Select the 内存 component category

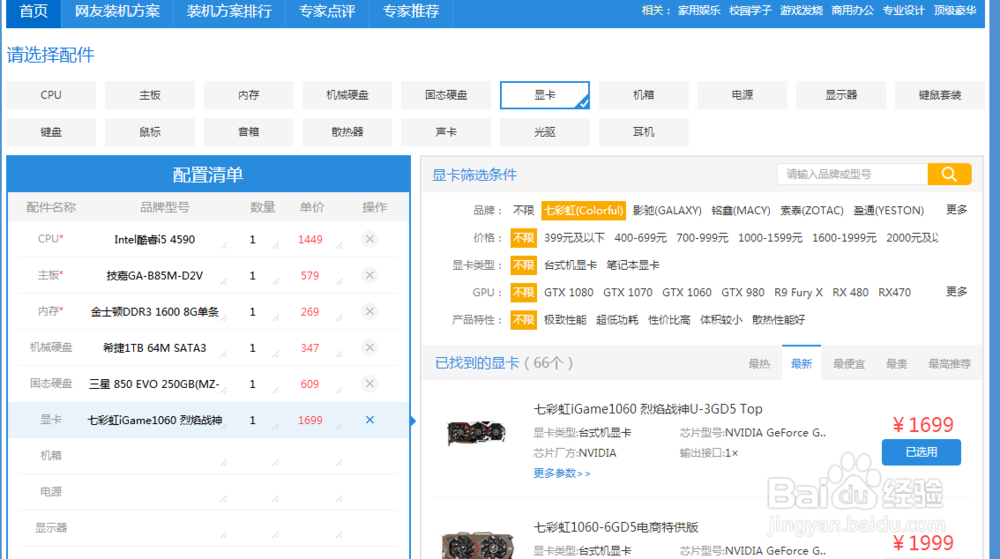tap(249, 95)
